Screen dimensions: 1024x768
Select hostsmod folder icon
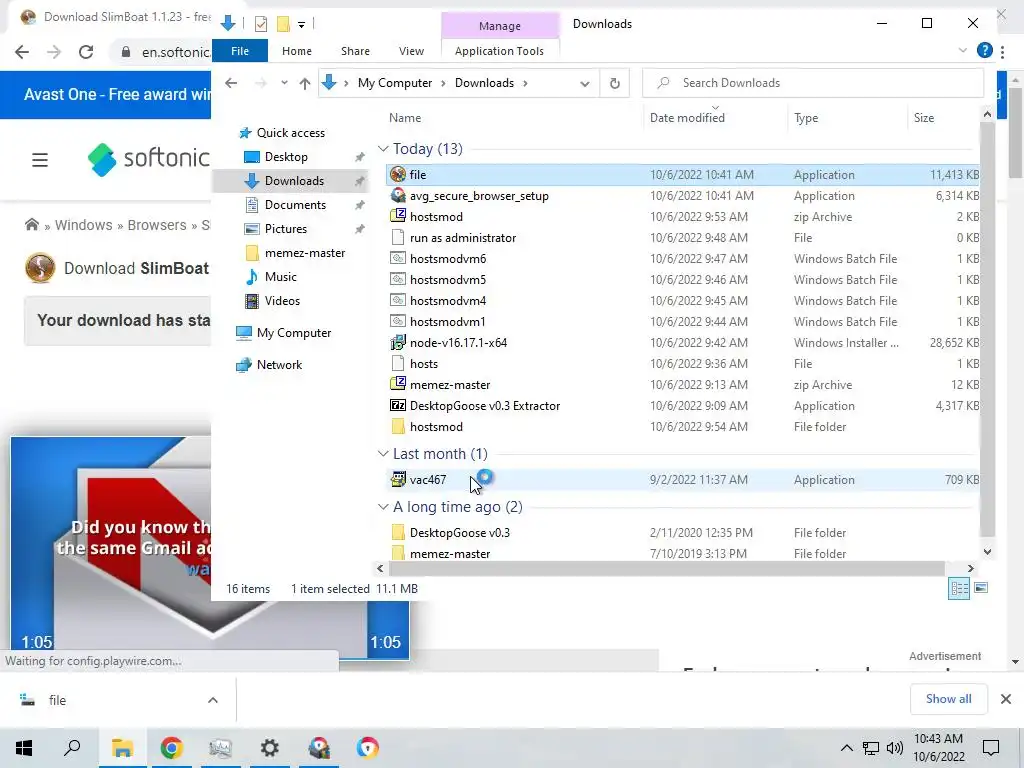398,426
